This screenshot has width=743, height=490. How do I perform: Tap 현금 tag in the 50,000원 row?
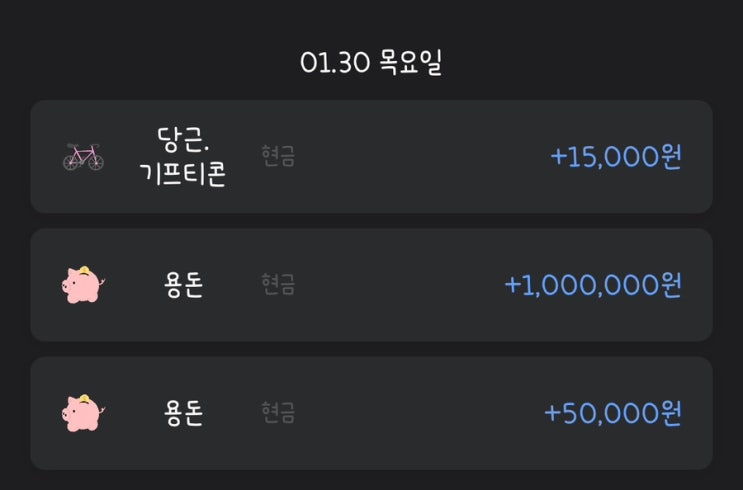(x=277, y=413)
